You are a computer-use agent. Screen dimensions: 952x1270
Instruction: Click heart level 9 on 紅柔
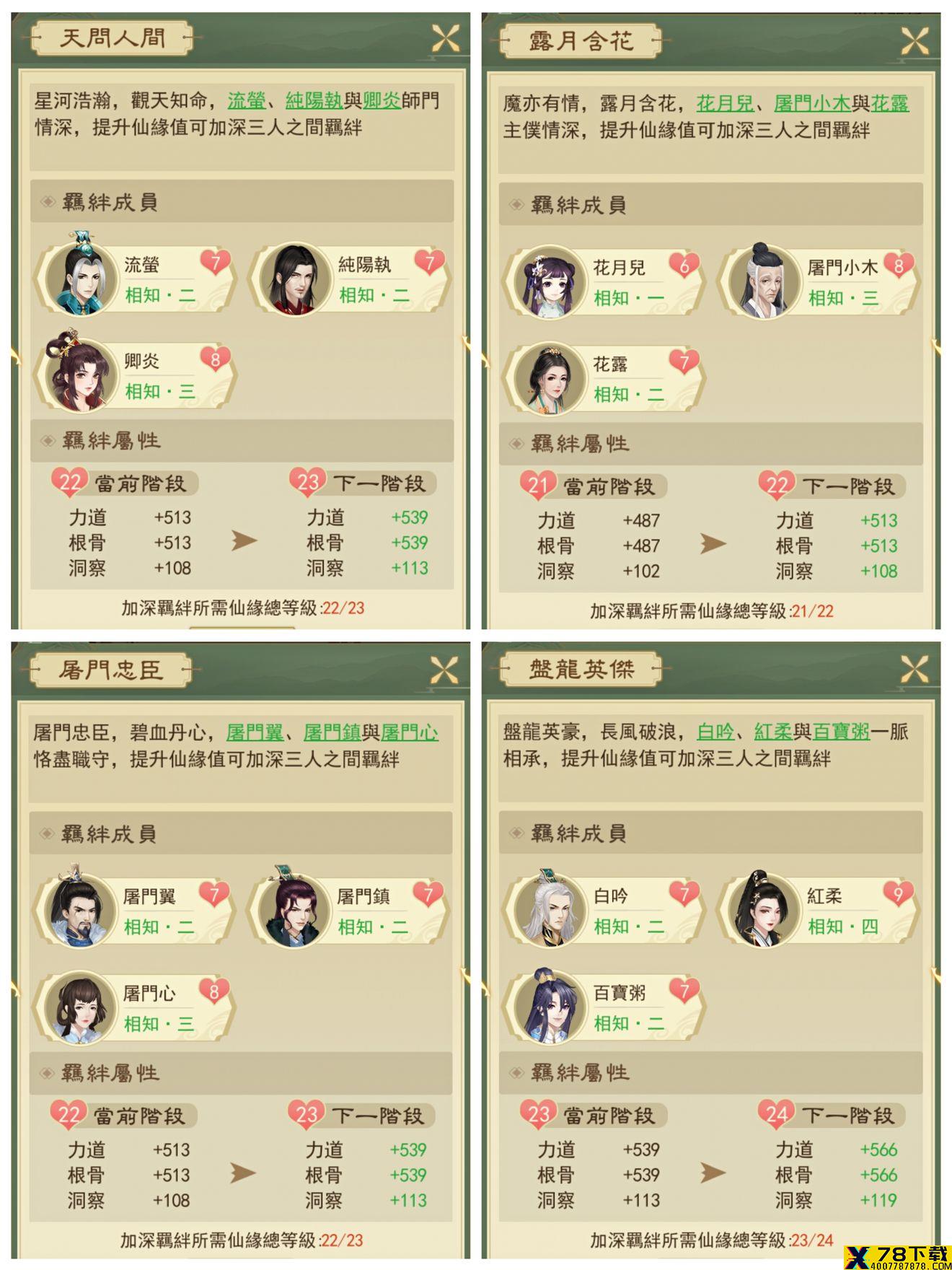pyautogui.click(x=899, y=895)
